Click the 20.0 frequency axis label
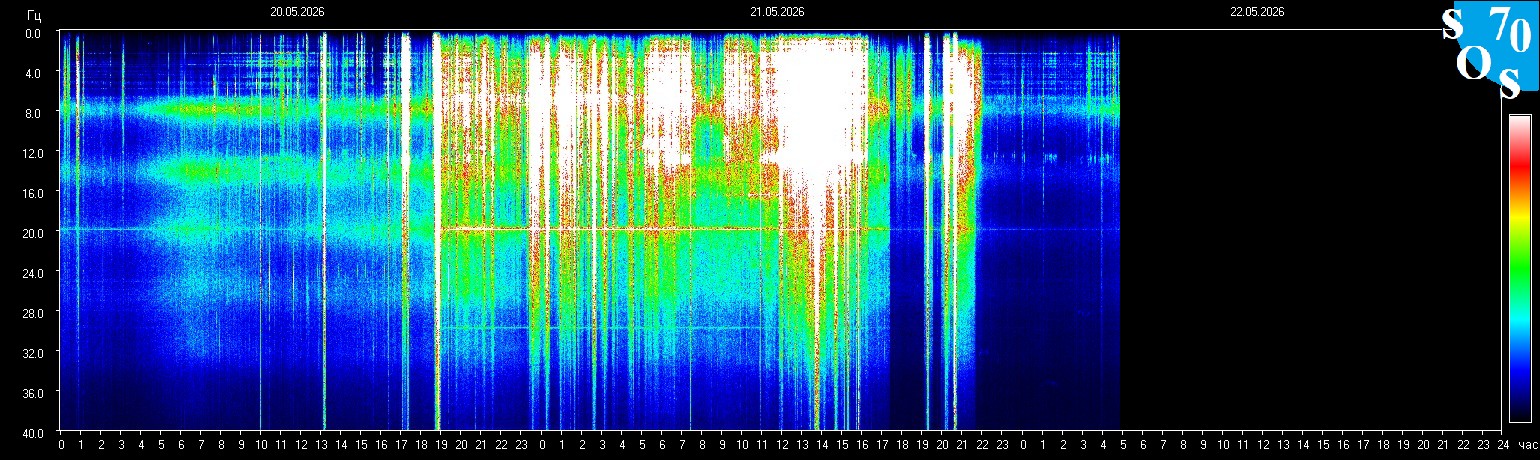Screen dimensions: 1540x460 tap(31, 233)
